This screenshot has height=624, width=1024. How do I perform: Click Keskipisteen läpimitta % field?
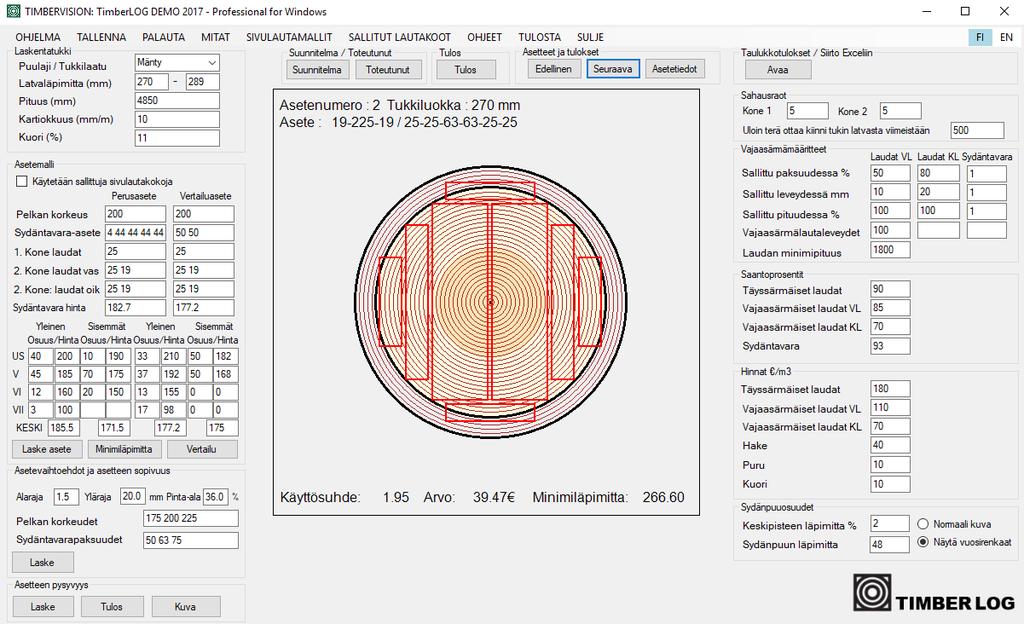tap(889, 523)
